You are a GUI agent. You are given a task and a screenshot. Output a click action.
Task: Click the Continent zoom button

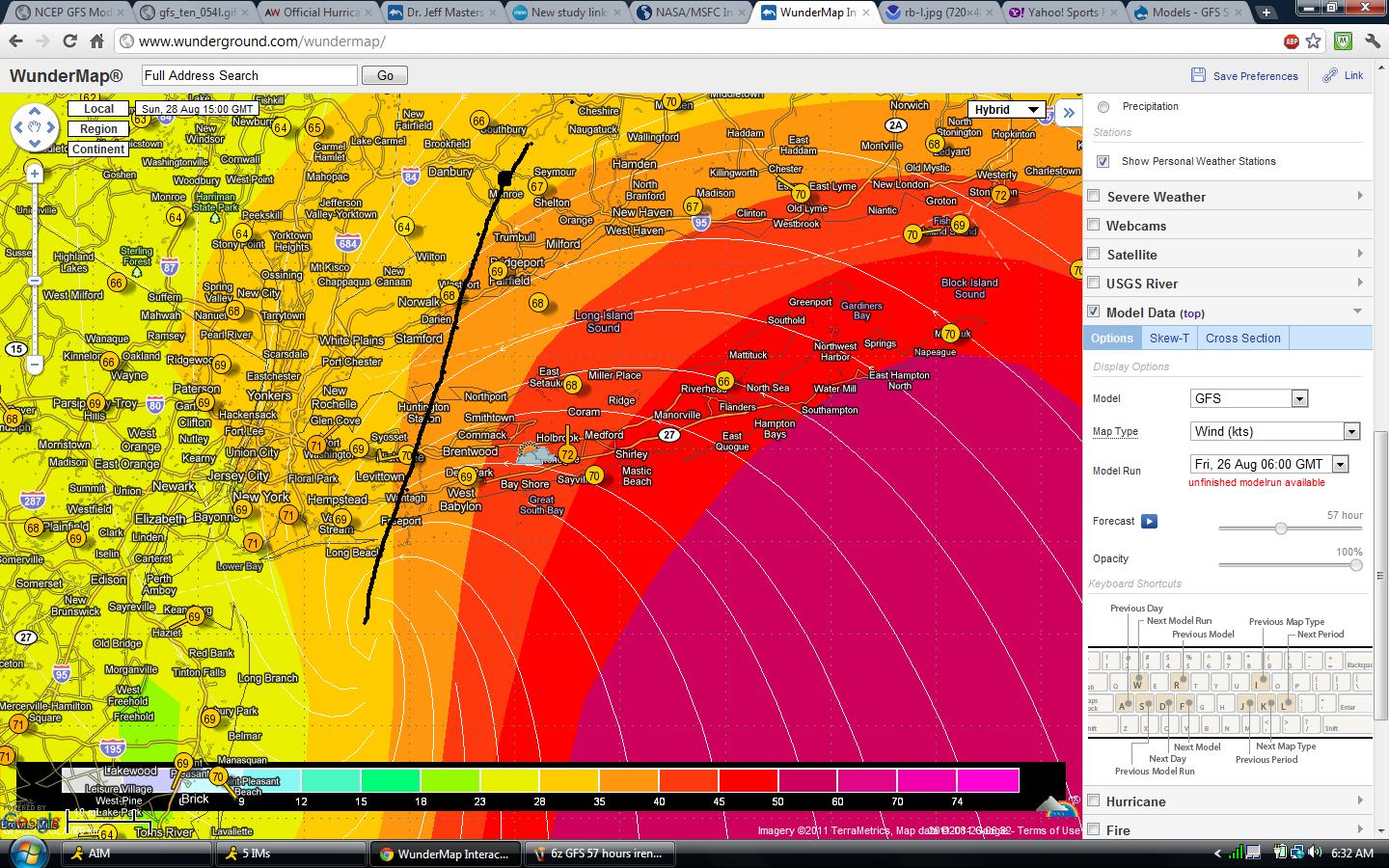(98, 149)
